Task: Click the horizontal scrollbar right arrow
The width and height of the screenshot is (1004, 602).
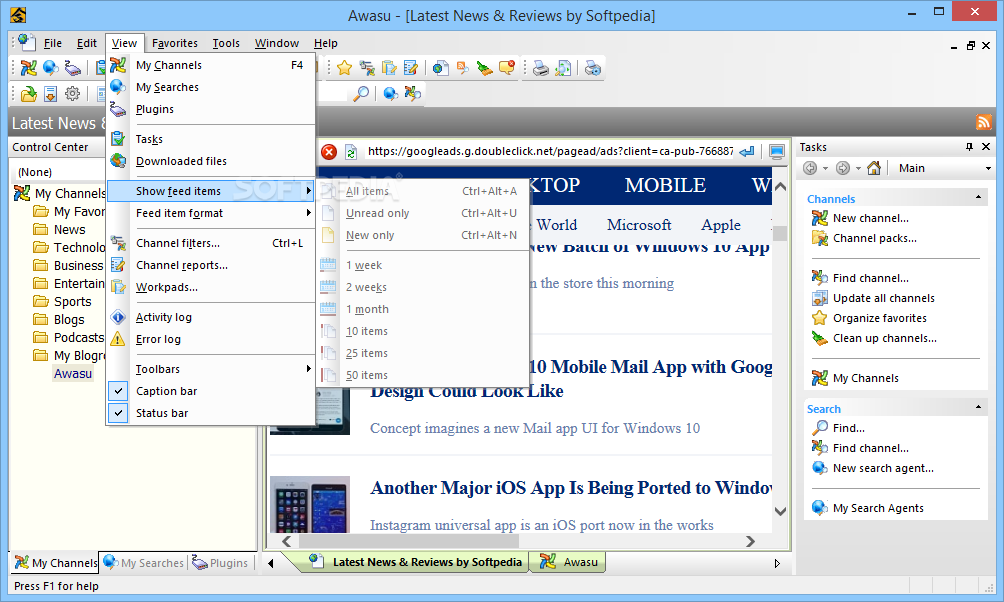Action: tap(750, 541)
